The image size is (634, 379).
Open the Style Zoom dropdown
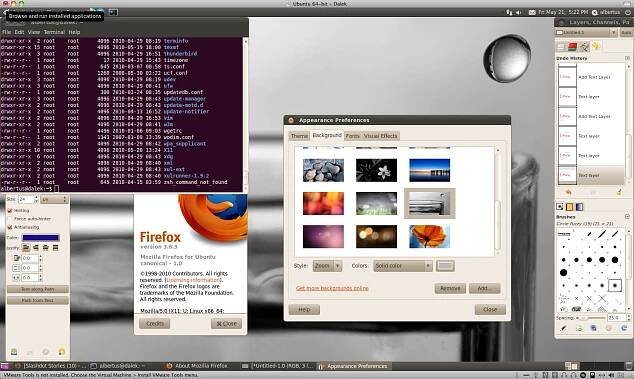pos(328,266)
